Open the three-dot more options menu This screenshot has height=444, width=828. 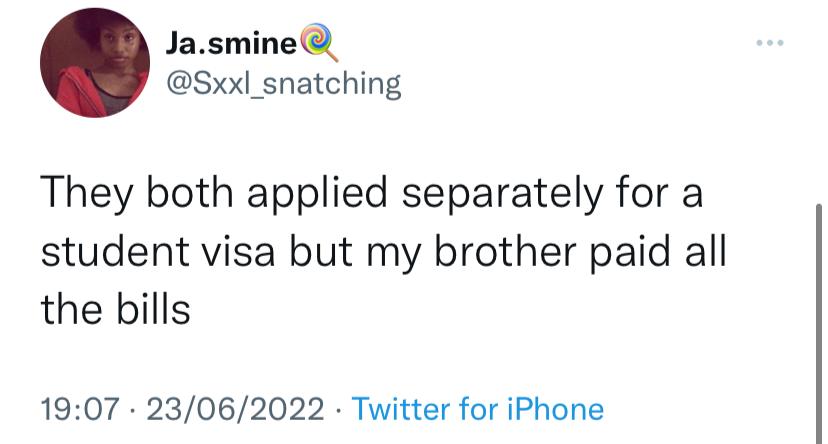pos(769,43)
